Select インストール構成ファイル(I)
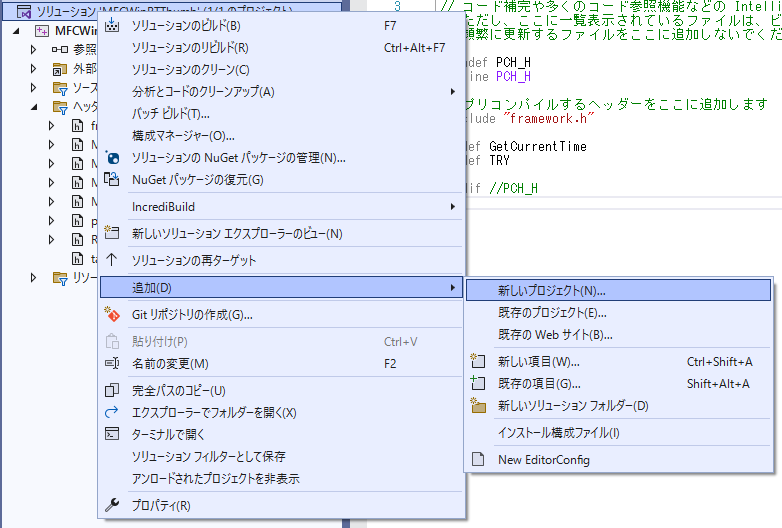The width and height of the screenshot is (782, 528). (x=618, y=432)
